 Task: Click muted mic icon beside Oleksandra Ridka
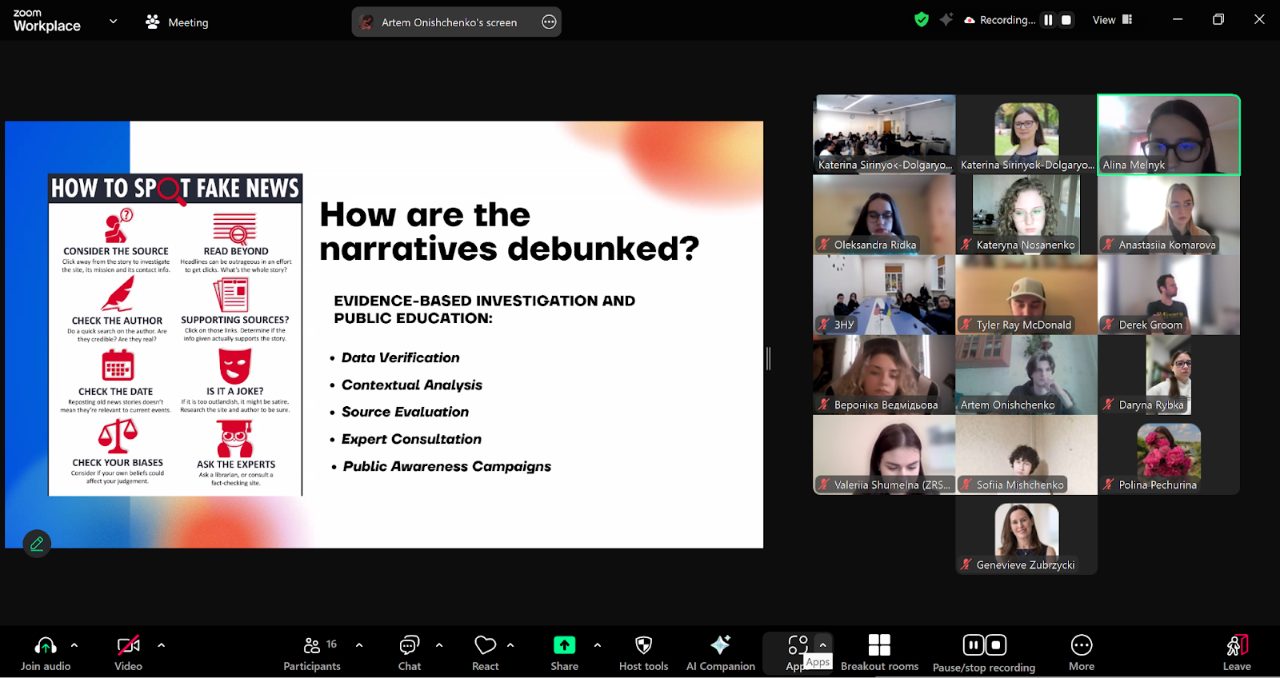825,245
